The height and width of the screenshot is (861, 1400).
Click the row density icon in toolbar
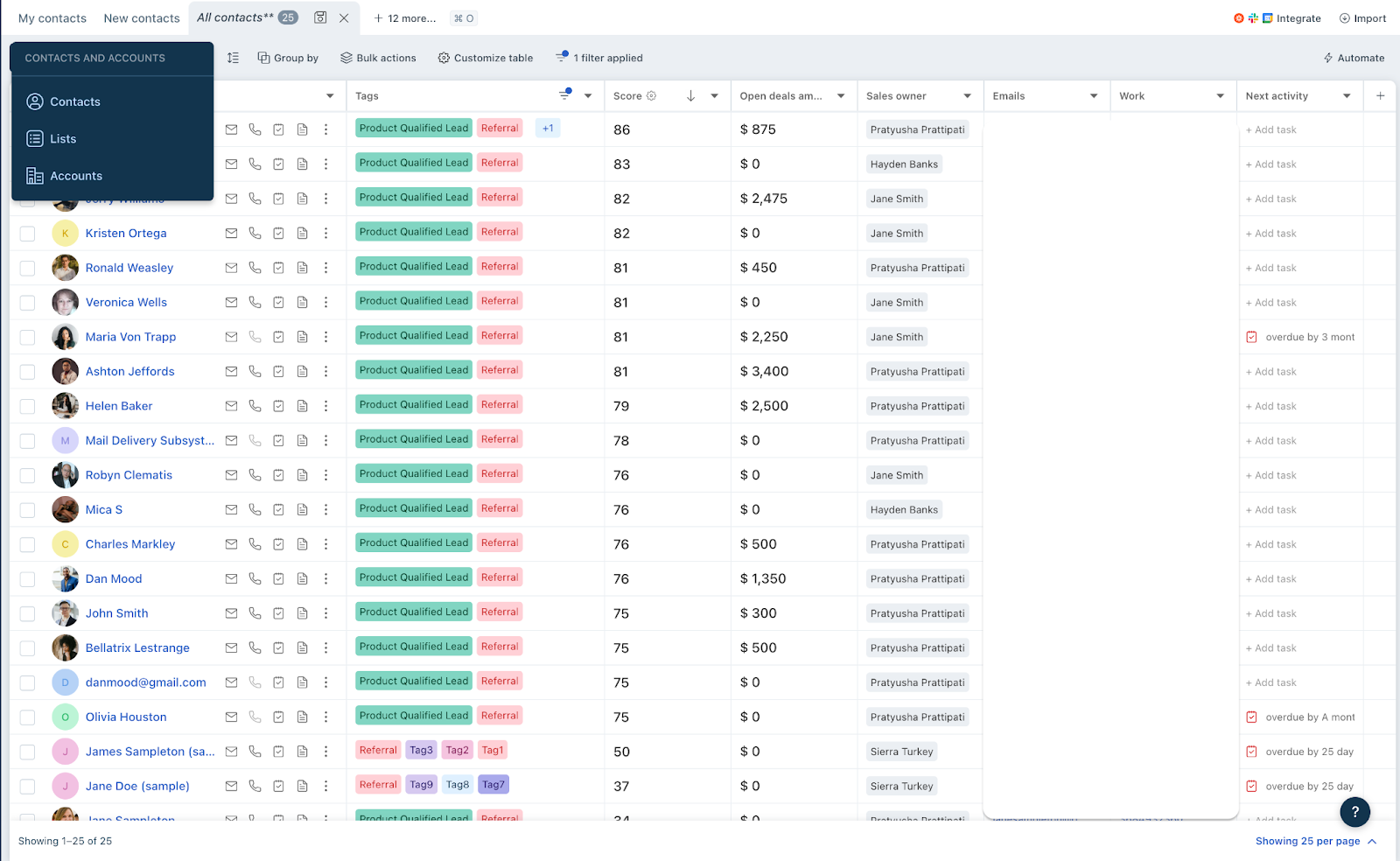coord(233,58)
